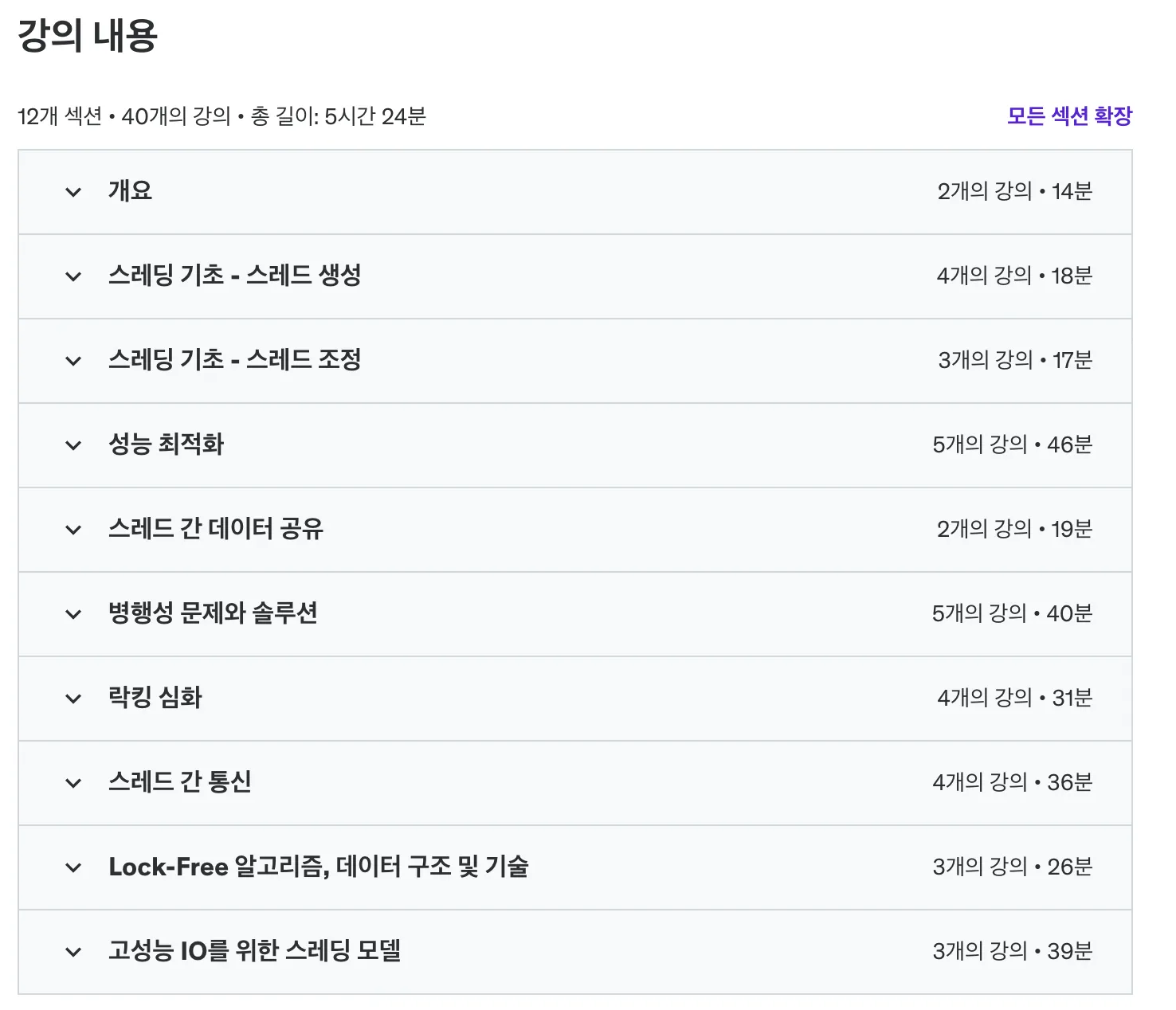The width and height of the screenshot is (1176, 1010).
Task: Expand chevron beside '스레드 간 데이터 공유'
Action: click(x=73, y=530)
